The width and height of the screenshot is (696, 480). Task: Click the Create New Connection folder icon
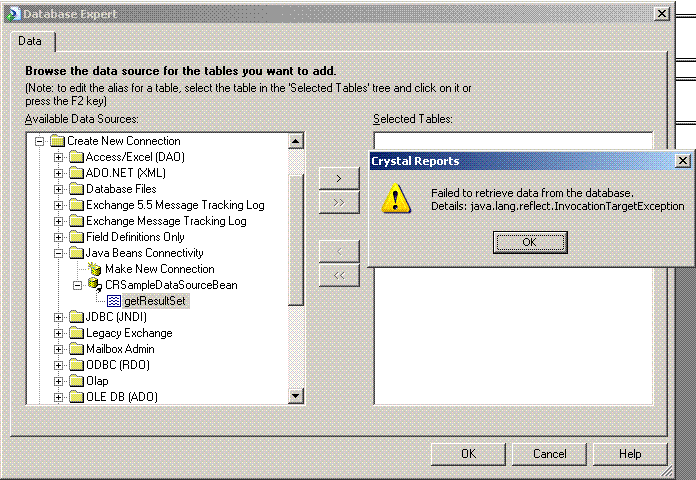pos(57,141)
